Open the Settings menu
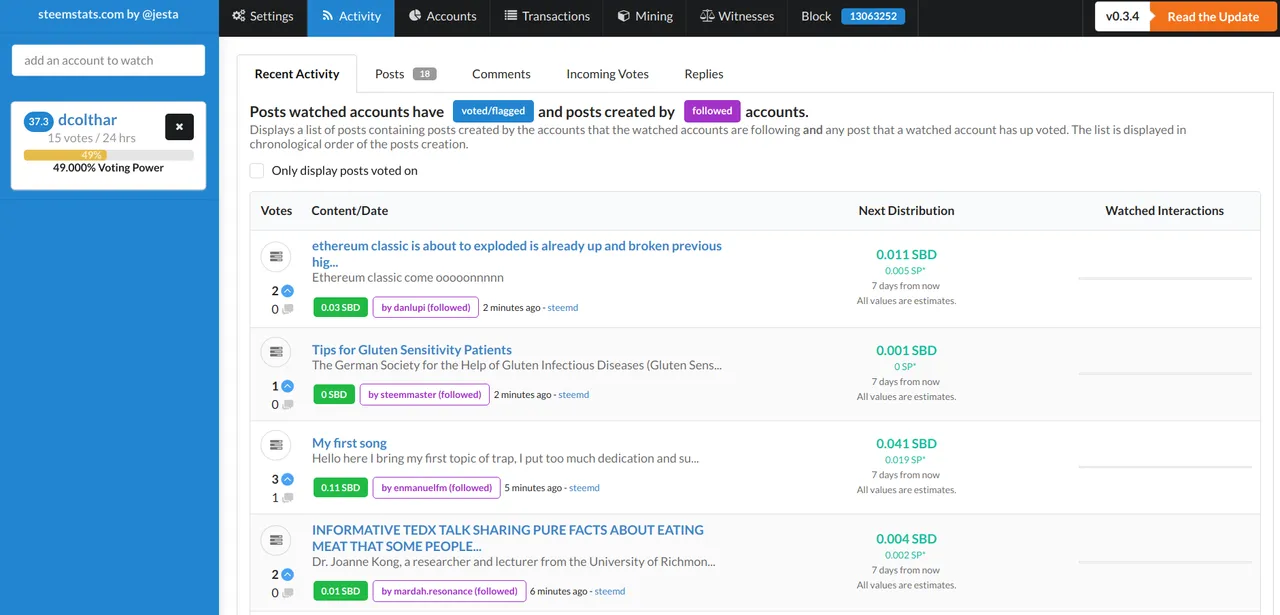 click(x=263, y=16)
